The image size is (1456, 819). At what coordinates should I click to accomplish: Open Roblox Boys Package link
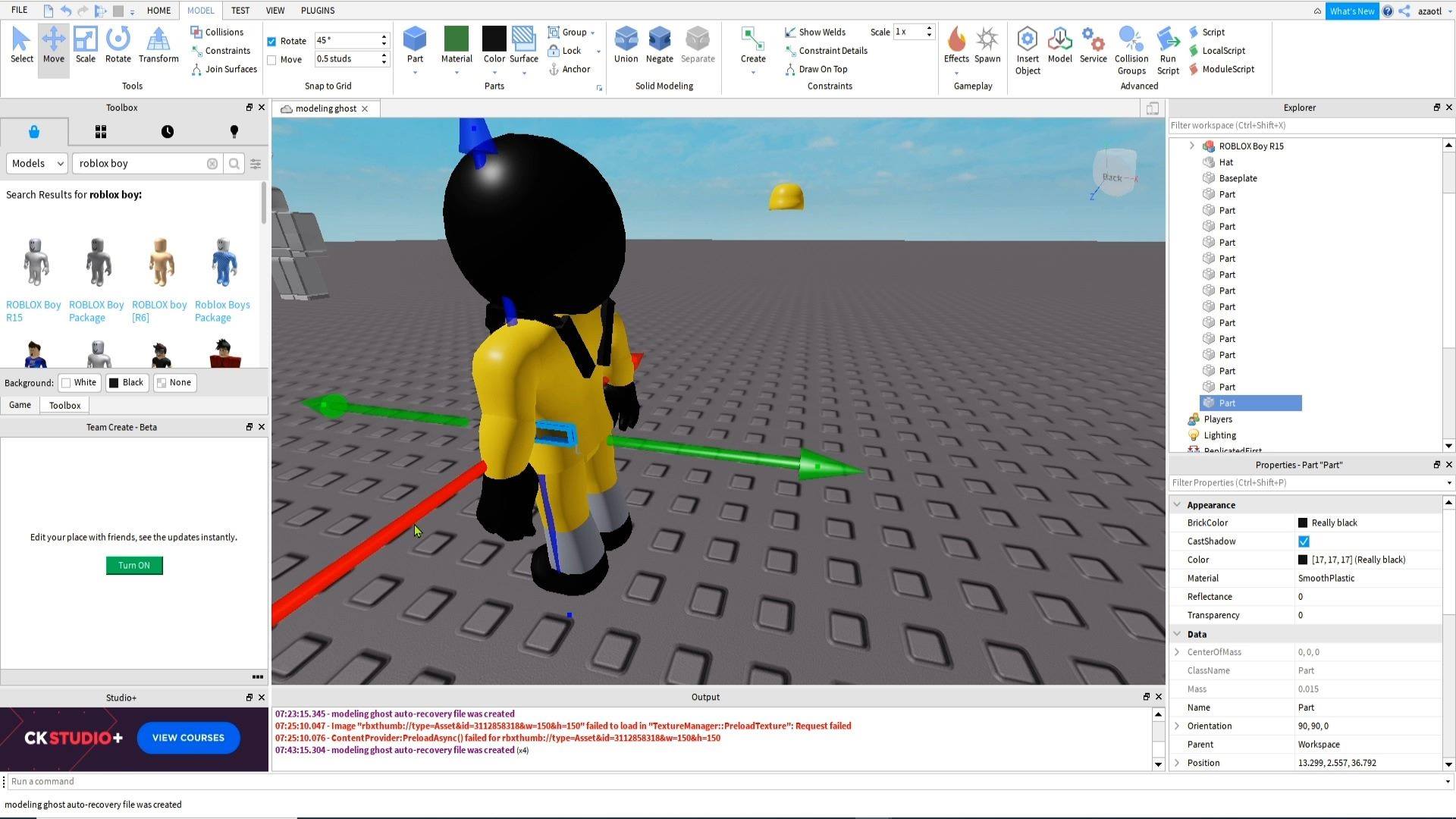(x=222, y=311)
